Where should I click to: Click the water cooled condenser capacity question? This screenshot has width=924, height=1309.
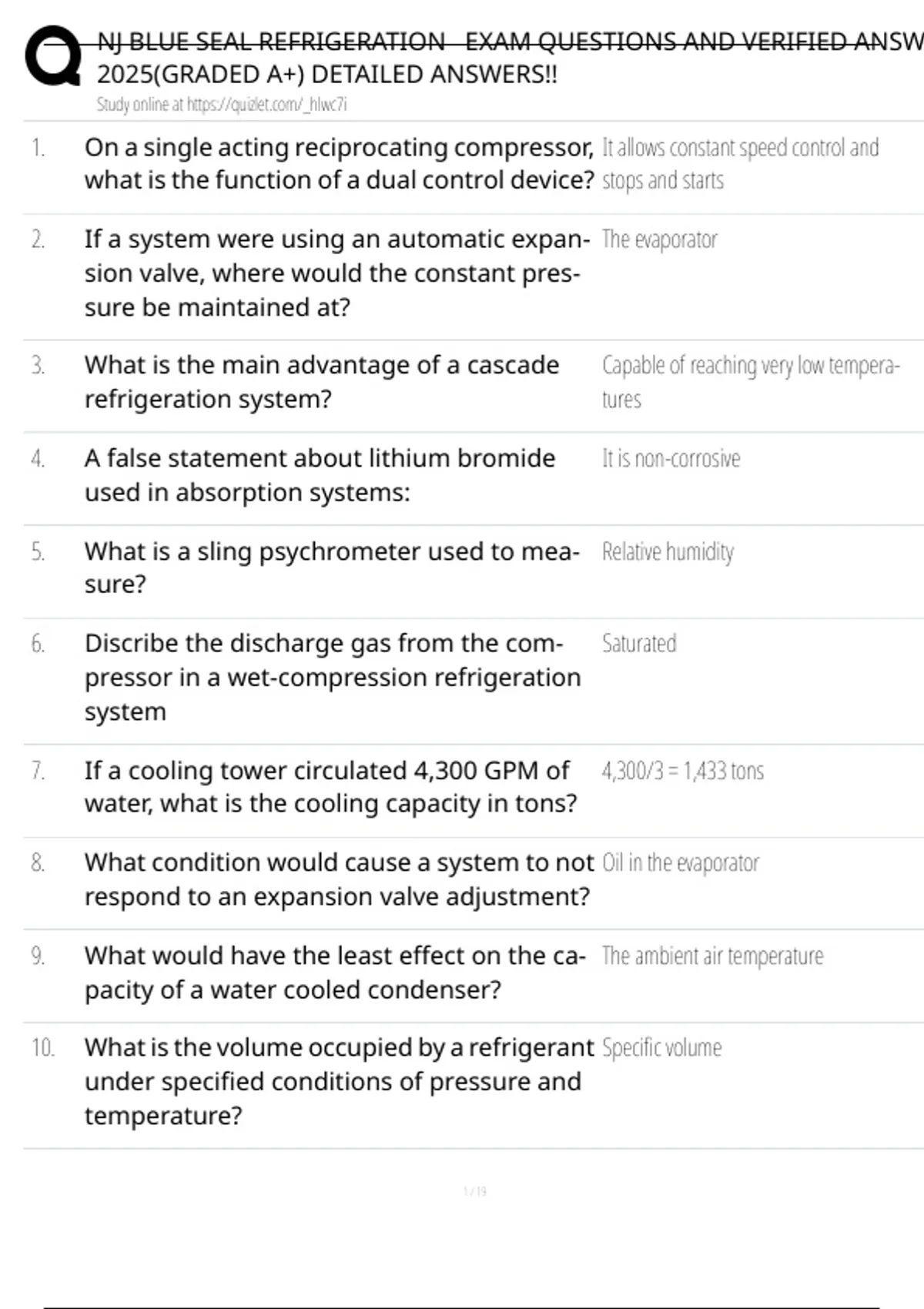pyautogui.click(x=335, y=973)
